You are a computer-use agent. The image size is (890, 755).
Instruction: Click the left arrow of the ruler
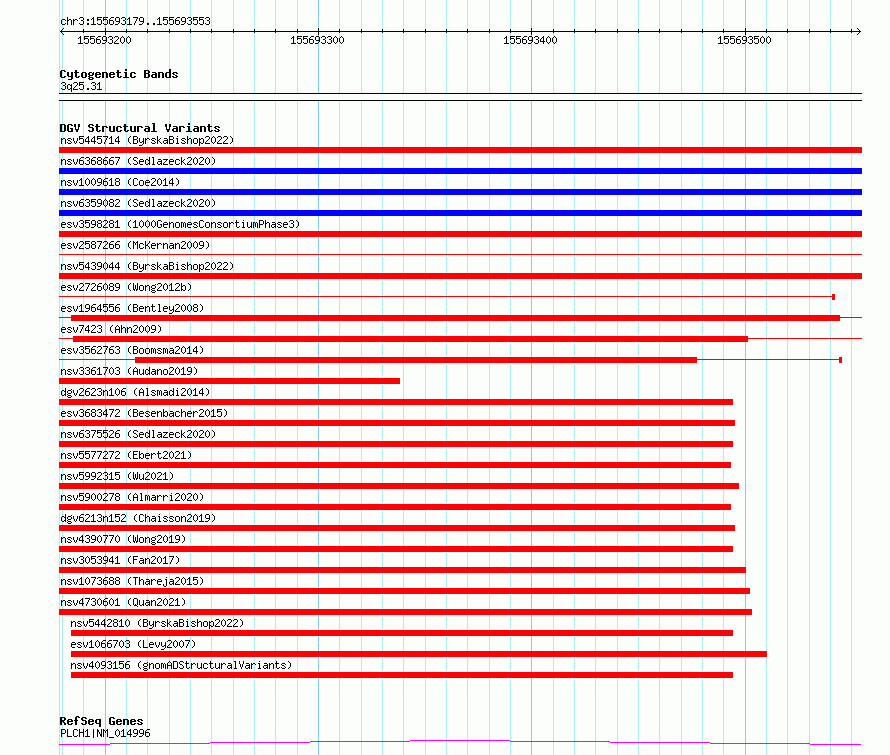[62, 32]
